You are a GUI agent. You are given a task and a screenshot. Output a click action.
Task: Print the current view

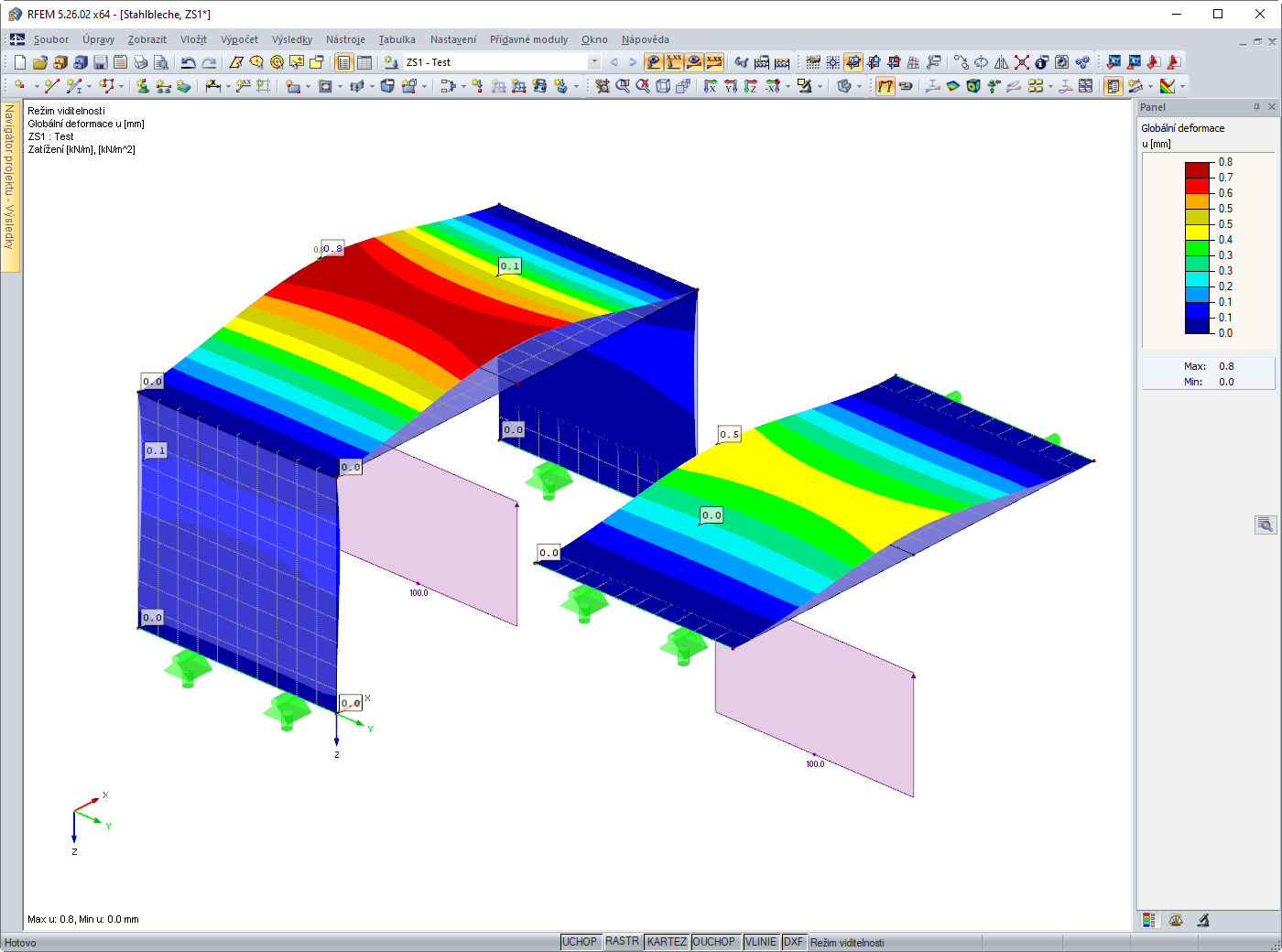[141, 62]
